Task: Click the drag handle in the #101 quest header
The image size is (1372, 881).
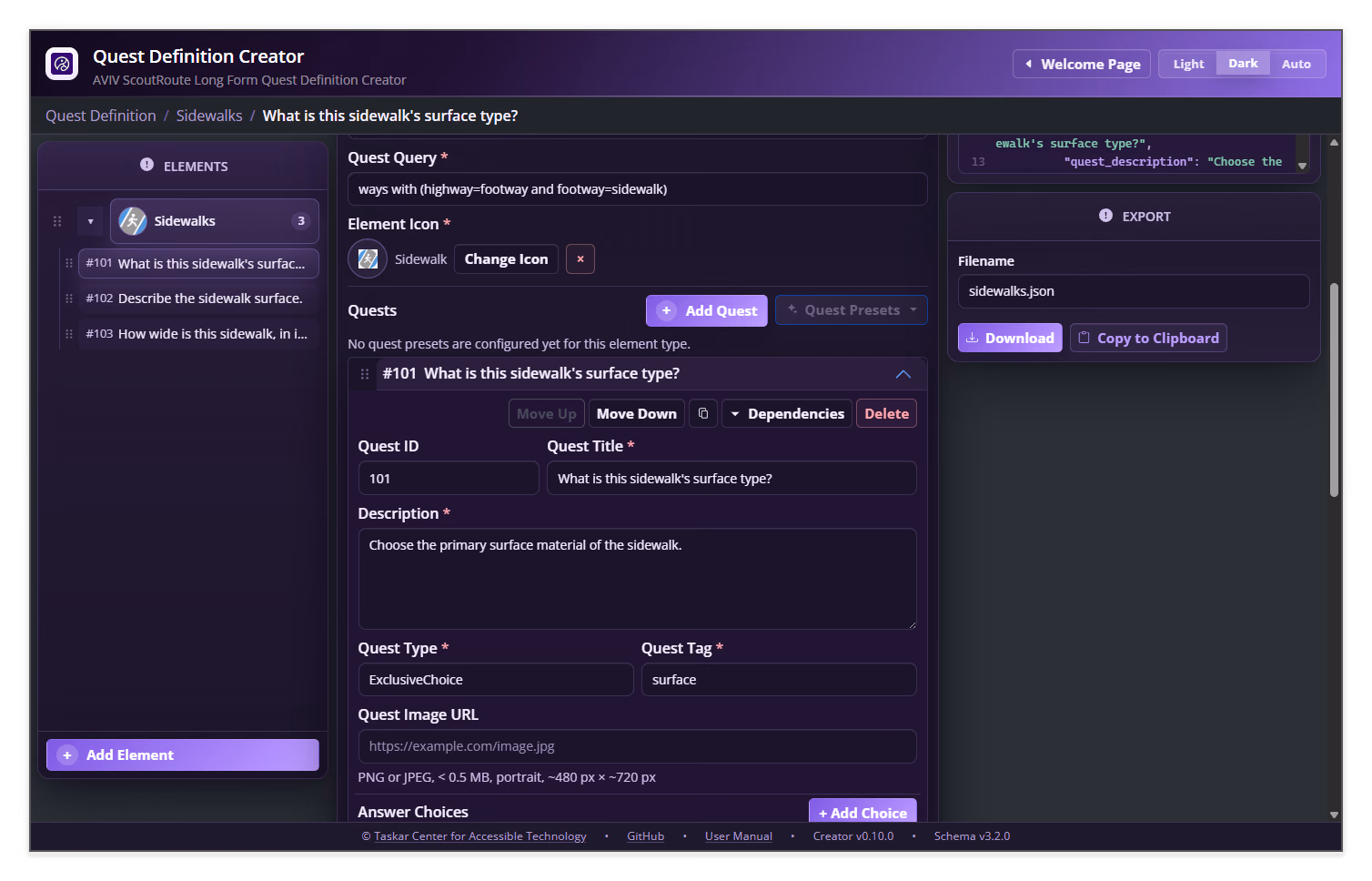Action: (x=365, y=374)
